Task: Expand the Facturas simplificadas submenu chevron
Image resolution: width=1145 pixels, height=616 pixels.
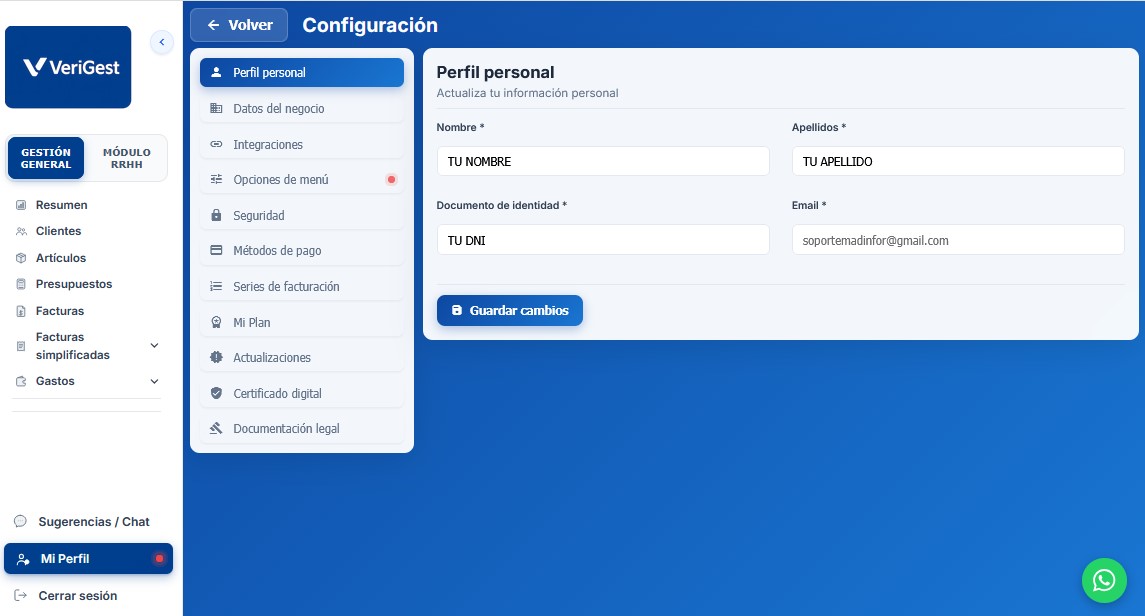Action: click(x=154, y=345)
